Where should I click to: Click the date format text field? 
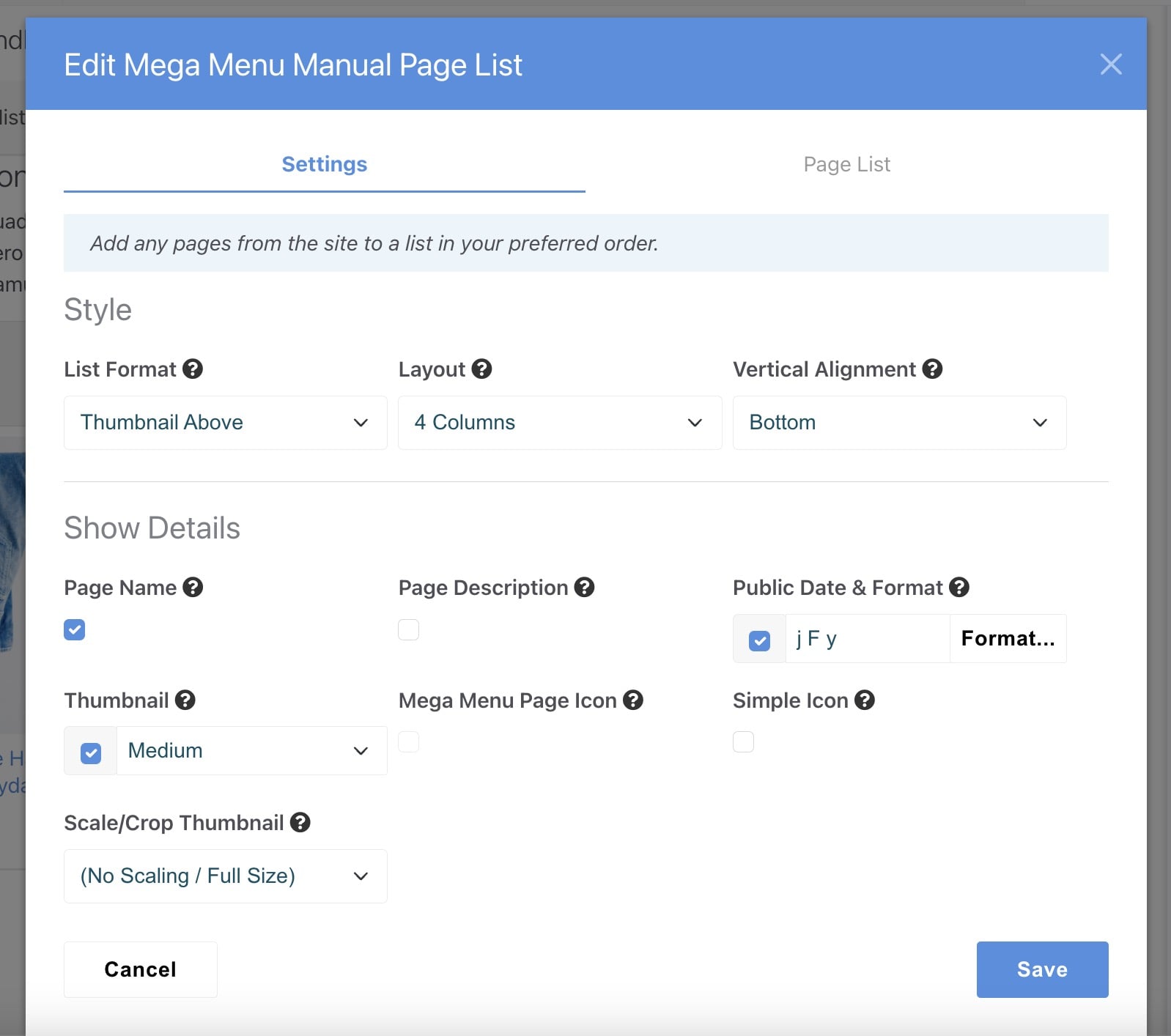pyautogui.click(x=867, y=639)
